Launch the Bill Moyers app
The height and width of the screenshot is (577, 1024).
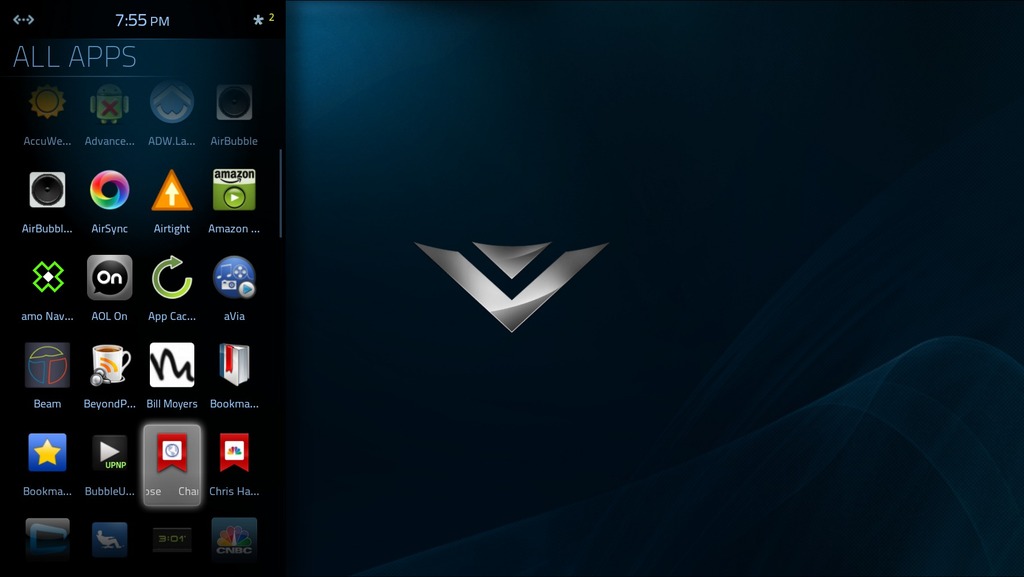tap(171, 366)
